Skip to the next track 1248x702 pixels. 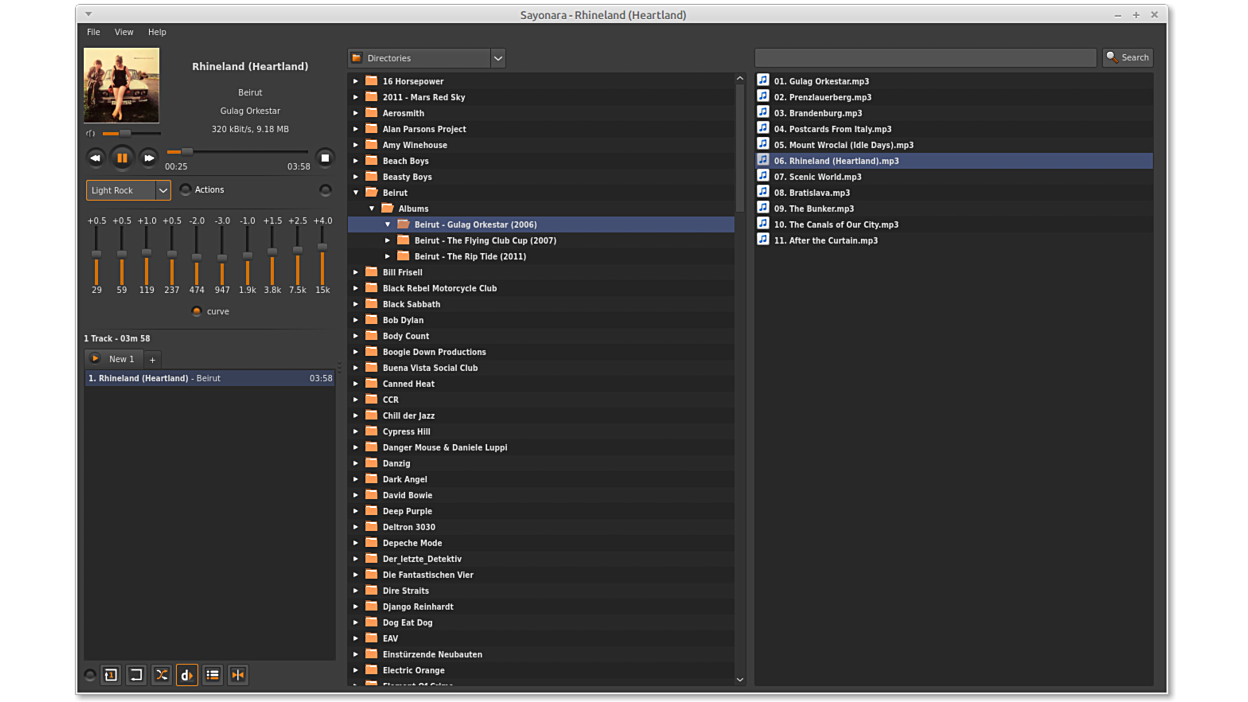(x=148, y=158)
